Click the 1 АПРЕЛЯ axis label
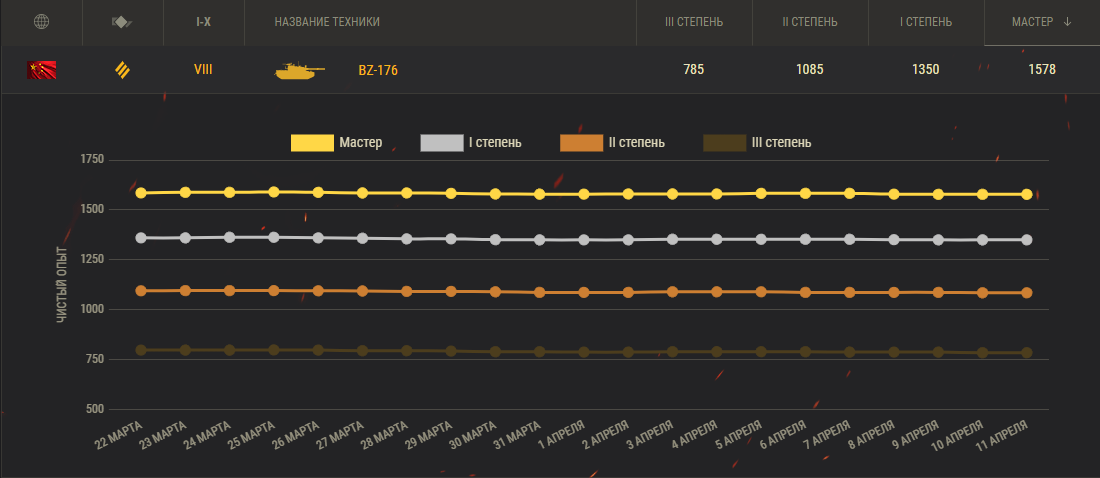 coord(560,436)
